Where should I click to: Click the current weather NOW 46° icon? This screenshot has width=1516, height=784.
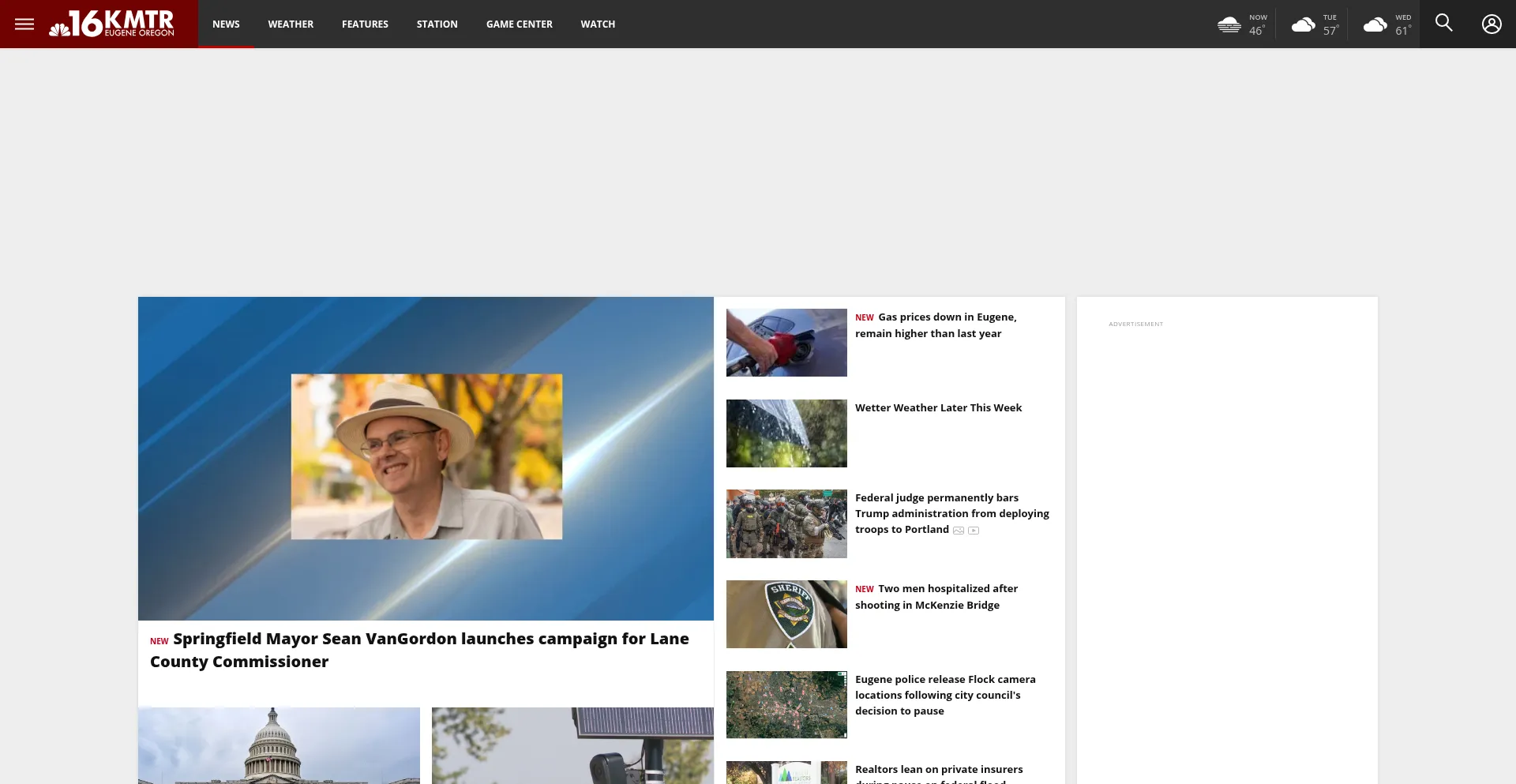pyautogui.click(x=1229, y=24)
